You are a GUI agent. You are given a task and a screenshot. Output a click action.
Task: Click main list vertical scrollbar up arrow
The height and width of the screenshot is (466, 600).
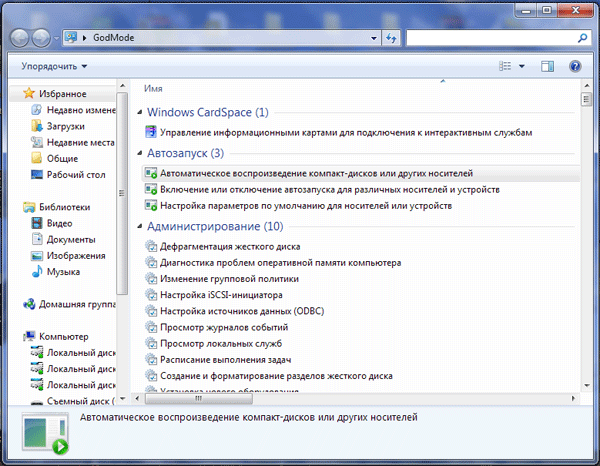(x=587, y=85)
